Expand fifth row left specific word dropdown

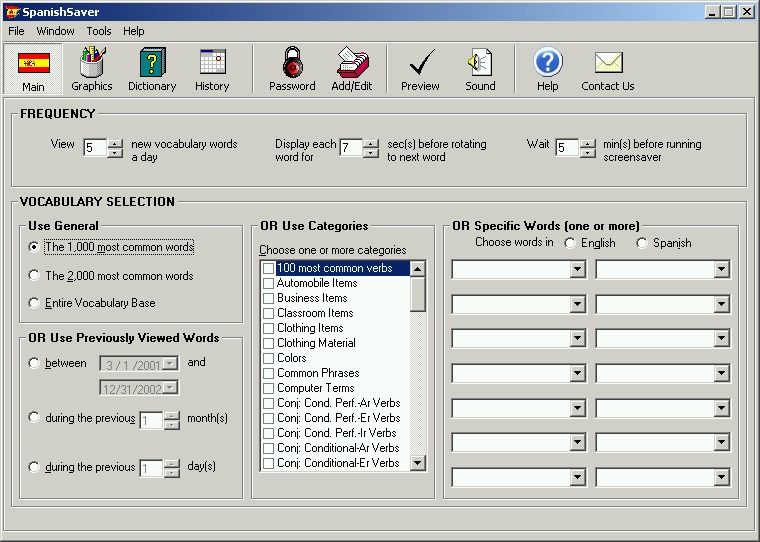tap(577, 408)
